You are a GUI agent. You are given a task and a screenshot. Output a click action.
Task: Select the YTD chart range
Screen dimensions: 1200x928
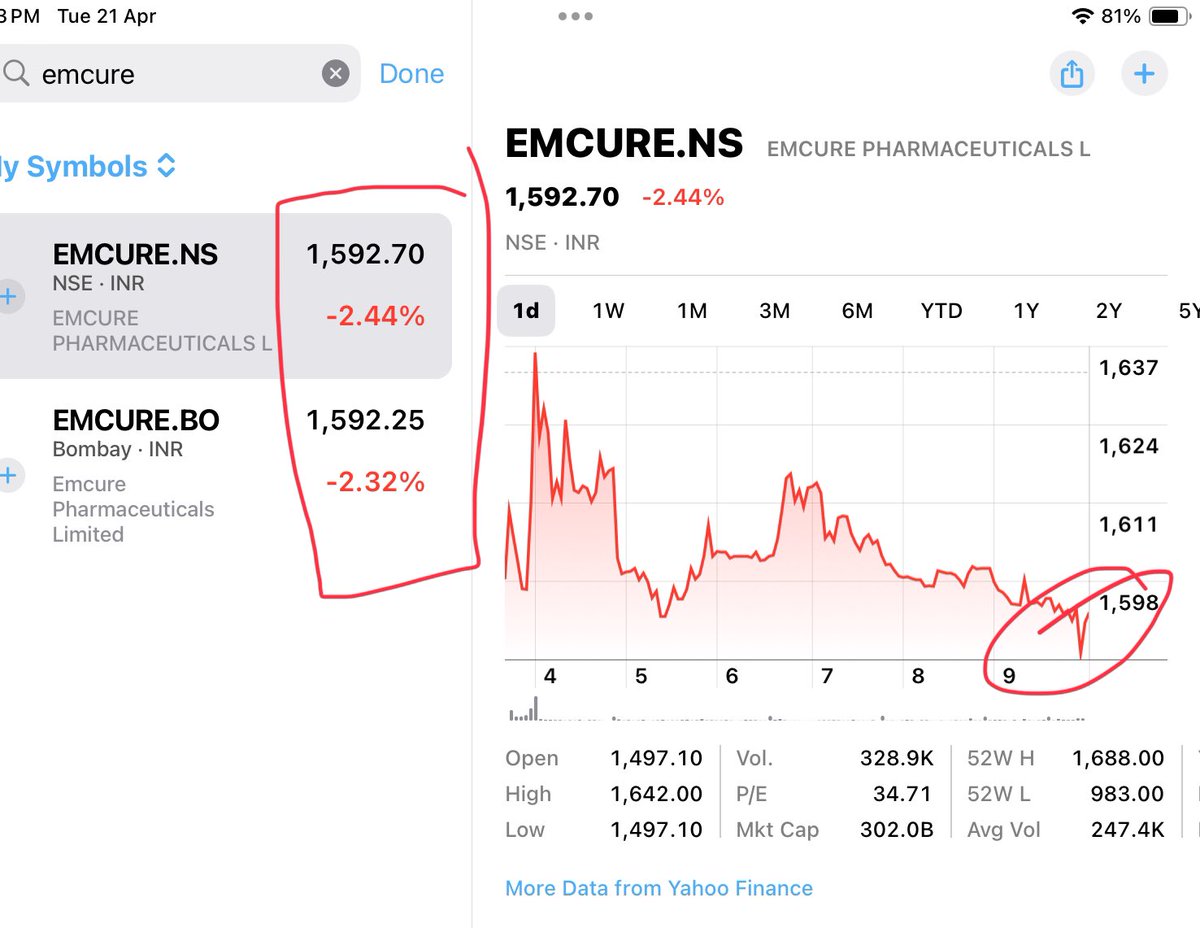(x=941, y=311)
